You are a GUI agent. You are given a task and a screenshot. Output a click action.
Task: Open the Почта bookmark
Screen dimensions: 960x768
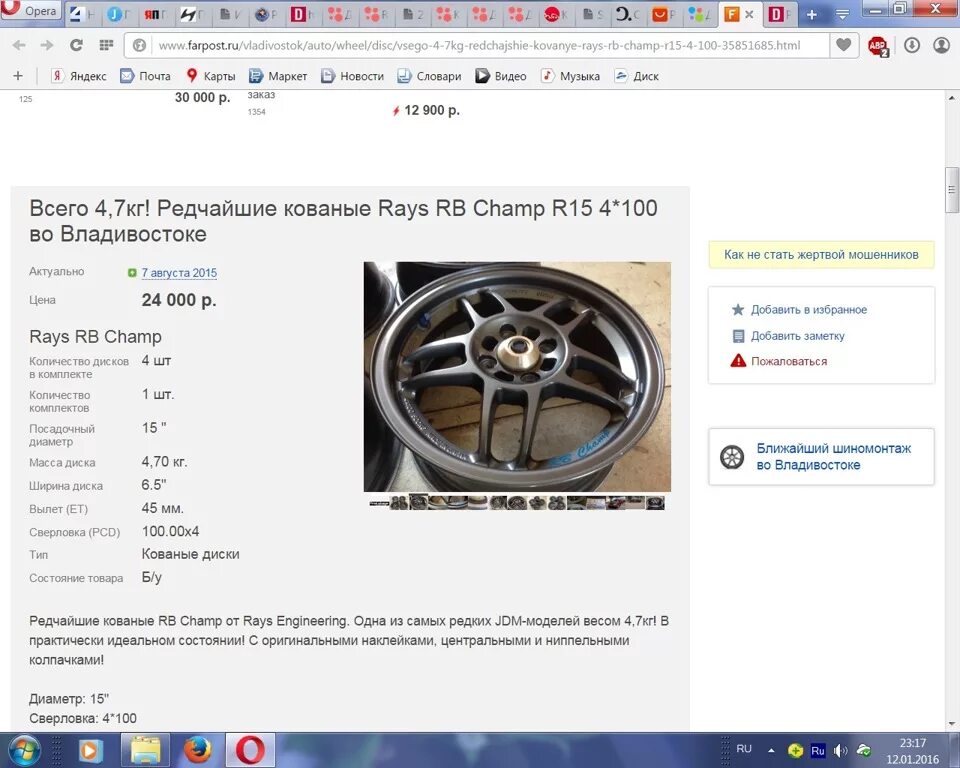[x=146, y=76]
